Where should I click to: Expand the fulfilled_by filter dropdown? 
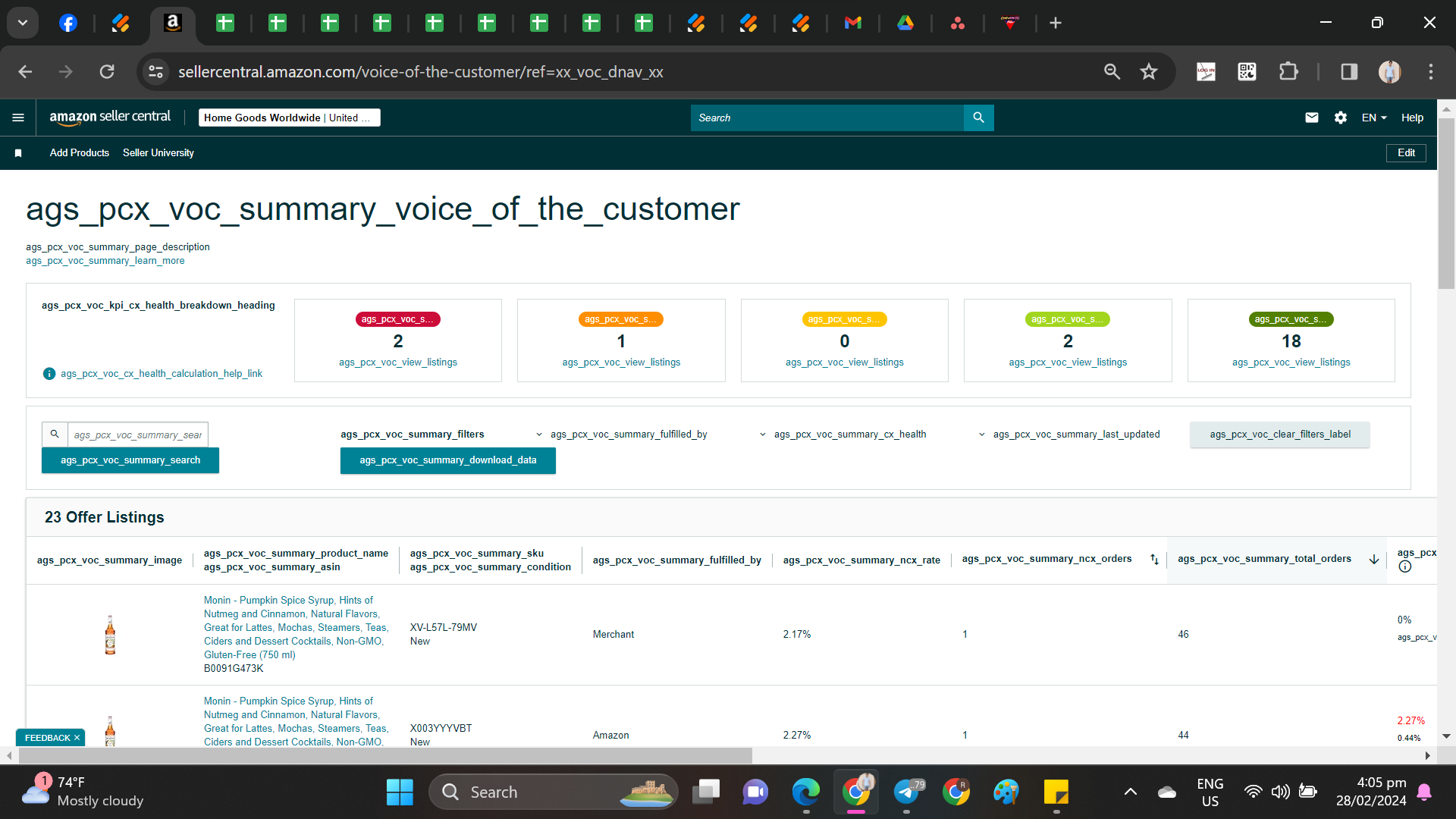pyautogui.click(x=622, y=435)
